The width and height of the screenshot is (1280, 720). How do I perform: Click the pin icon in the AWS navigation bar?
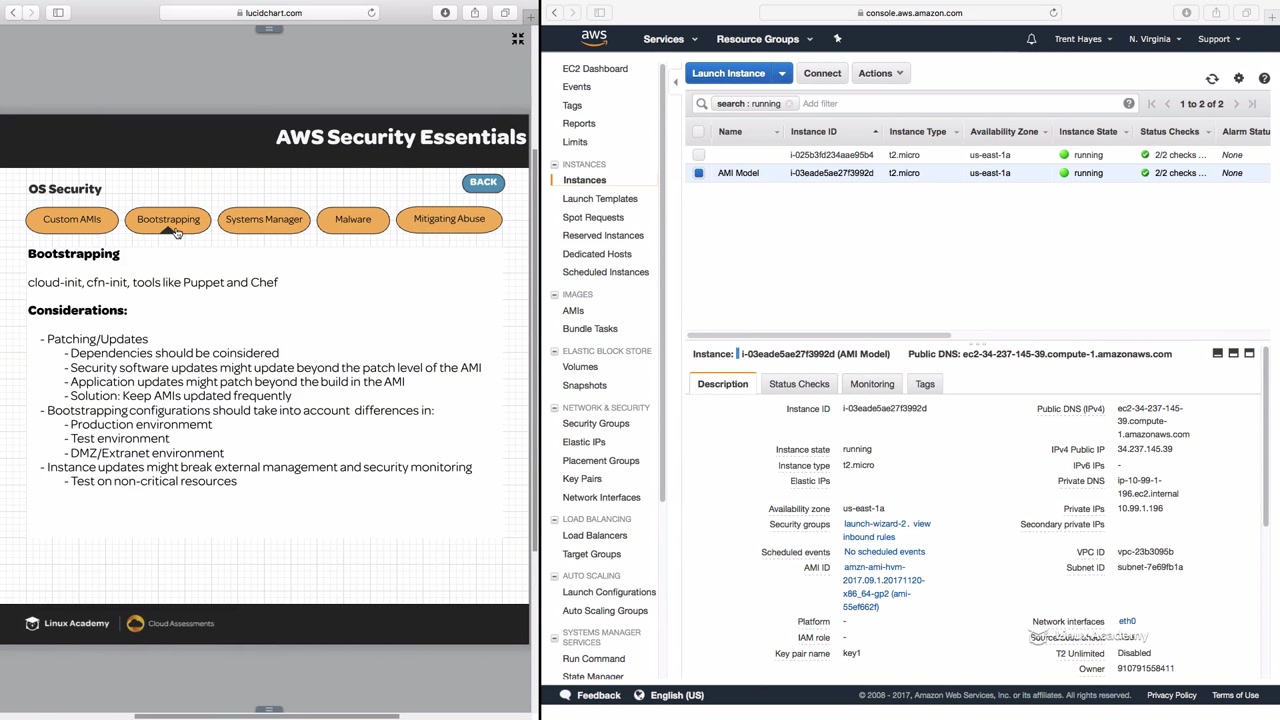click(x=837, y=39)
